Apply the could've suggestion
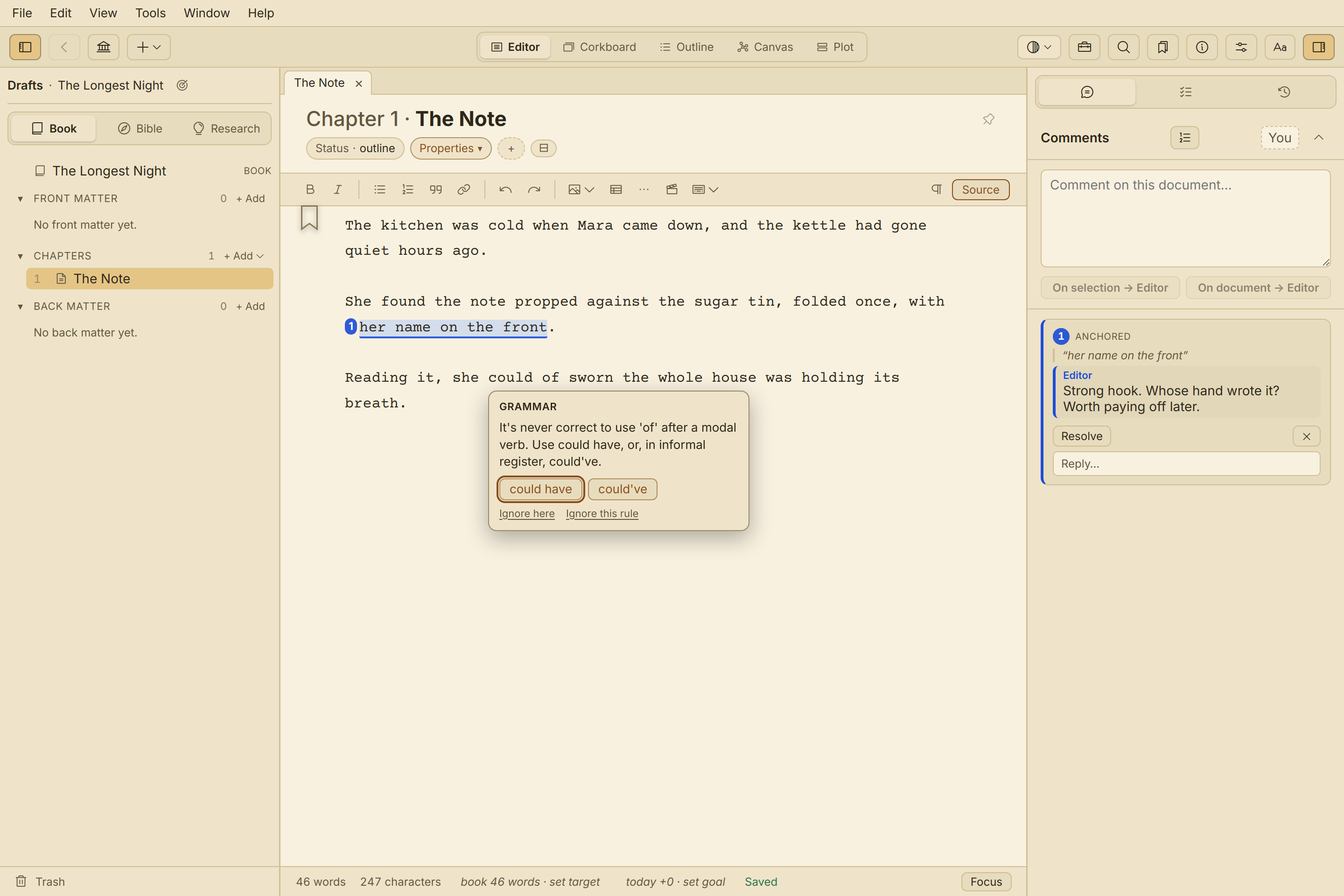 click(622, 489)
